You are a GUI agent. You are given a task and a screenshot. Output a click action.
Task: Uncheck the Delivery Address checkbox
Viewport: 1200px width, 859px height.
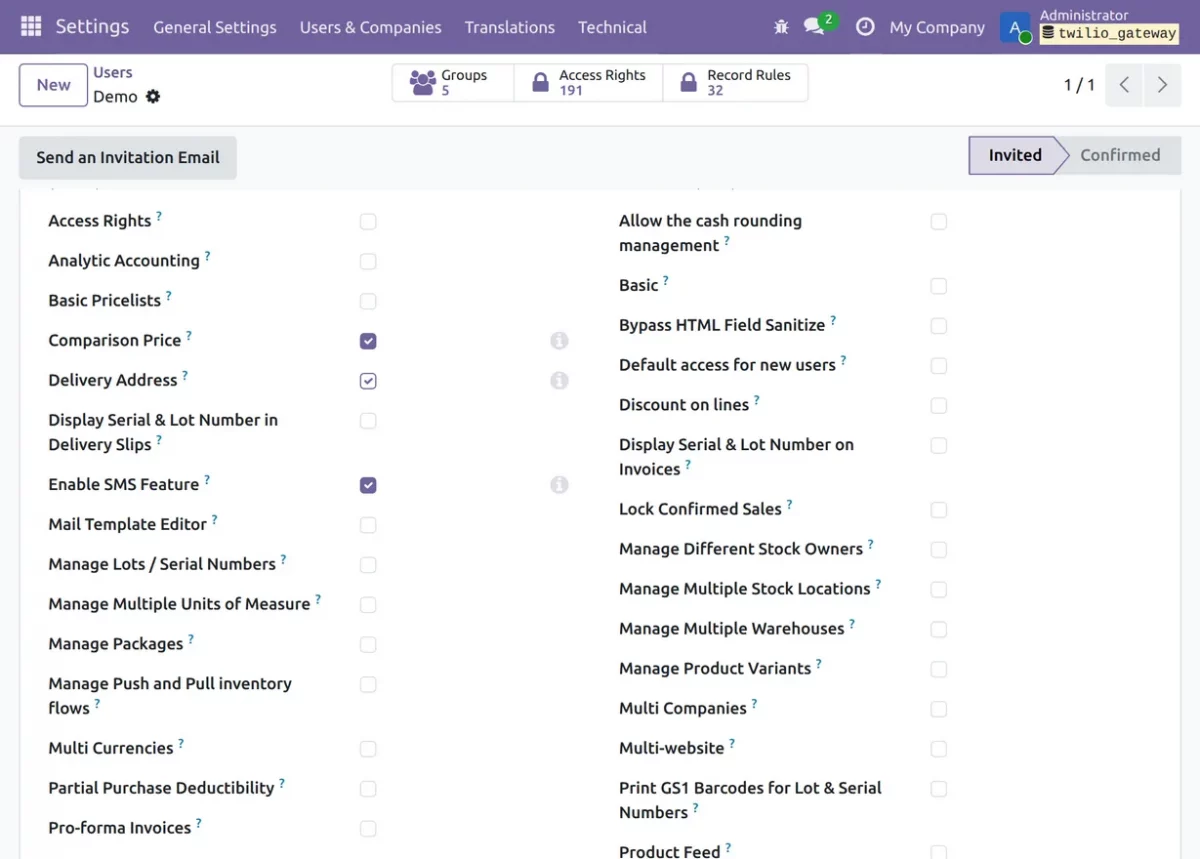(x=368, y=381)
